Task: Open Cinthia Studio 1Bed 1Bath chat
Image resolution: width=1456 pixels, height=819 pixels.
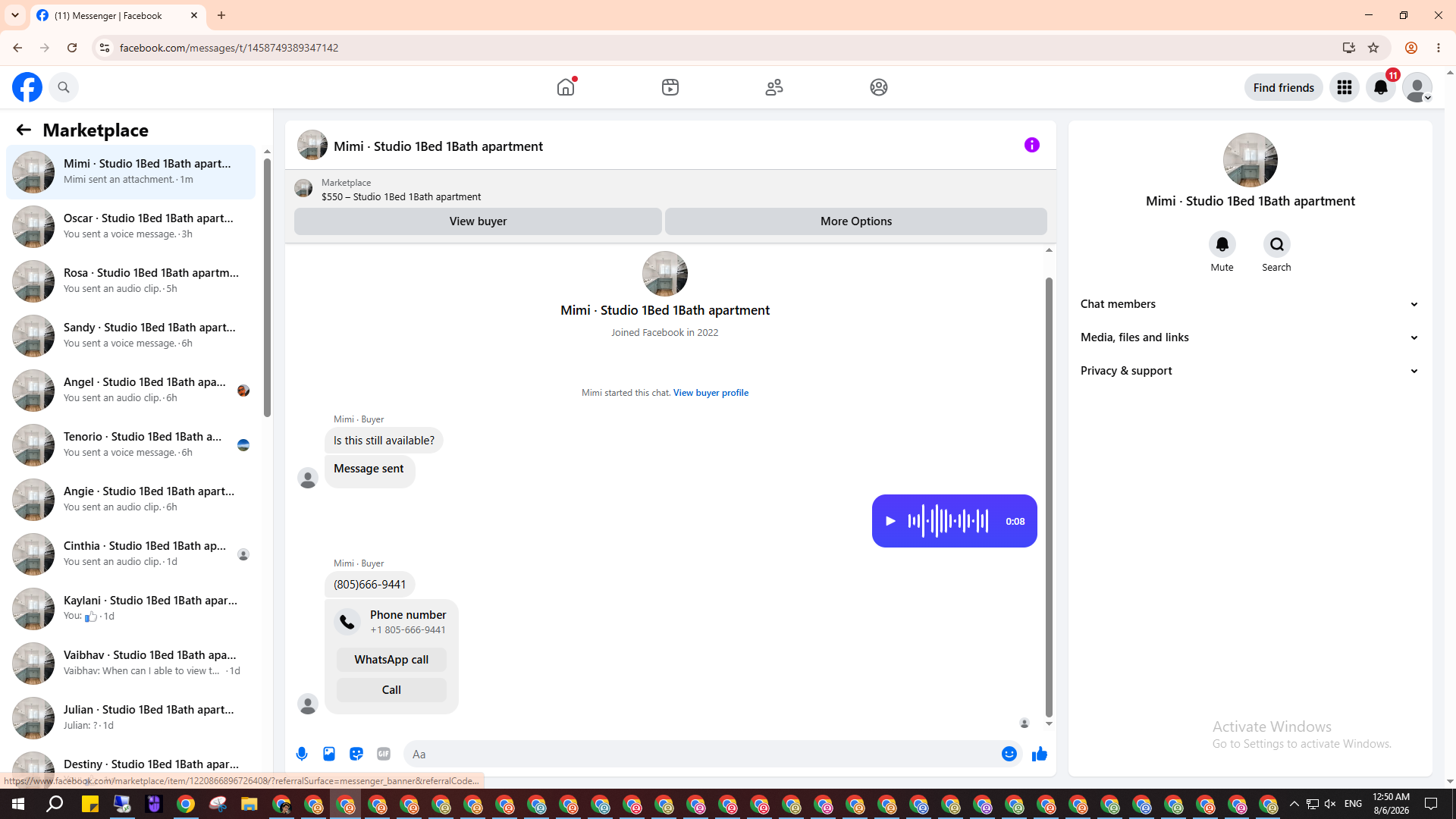Action: [x=131, y=554]
